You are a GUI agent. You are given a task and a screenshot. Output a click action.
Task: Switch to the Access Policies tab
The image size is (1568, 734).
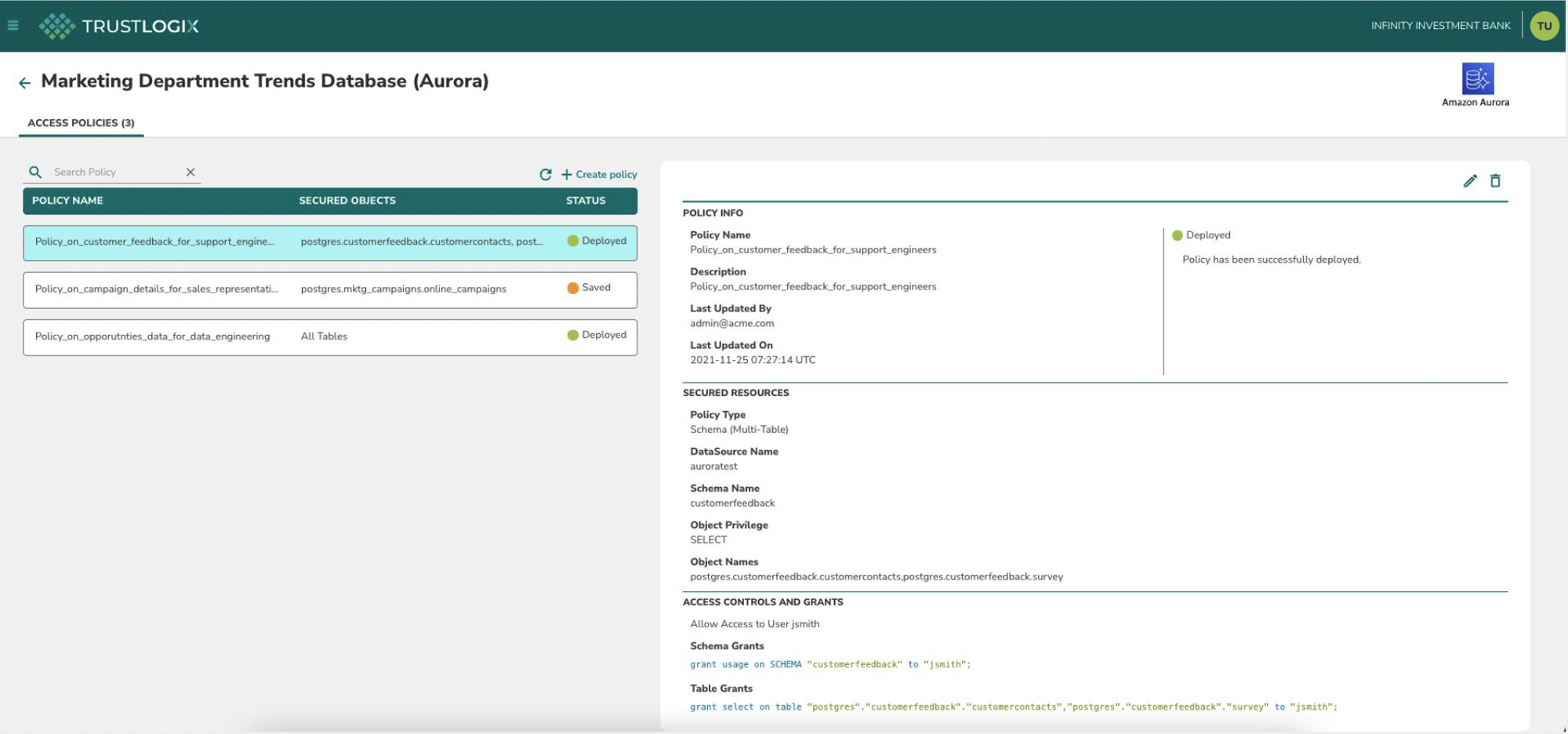tap(81, 122)
